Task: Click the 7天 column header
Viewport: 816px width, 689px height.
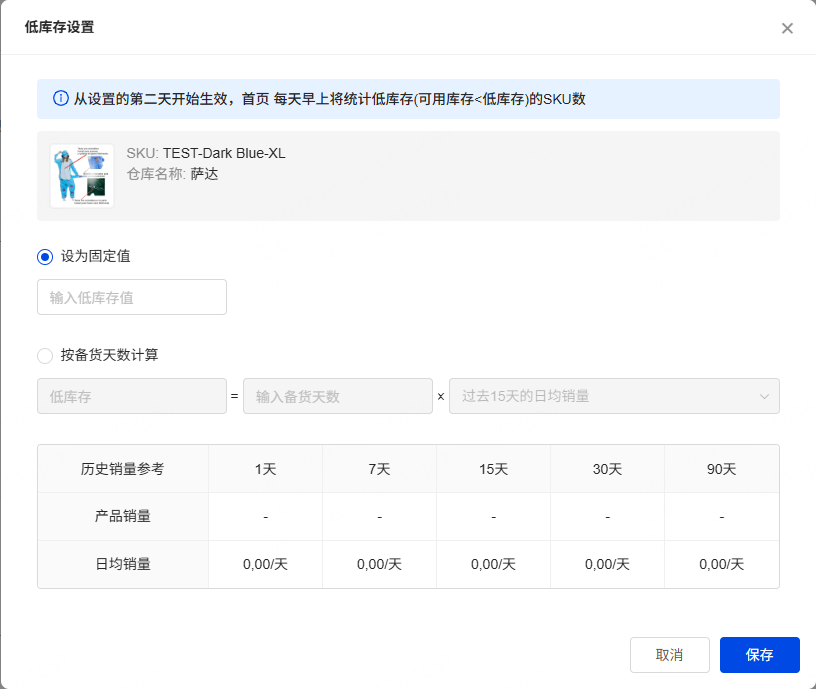Action: click(379, 469)
